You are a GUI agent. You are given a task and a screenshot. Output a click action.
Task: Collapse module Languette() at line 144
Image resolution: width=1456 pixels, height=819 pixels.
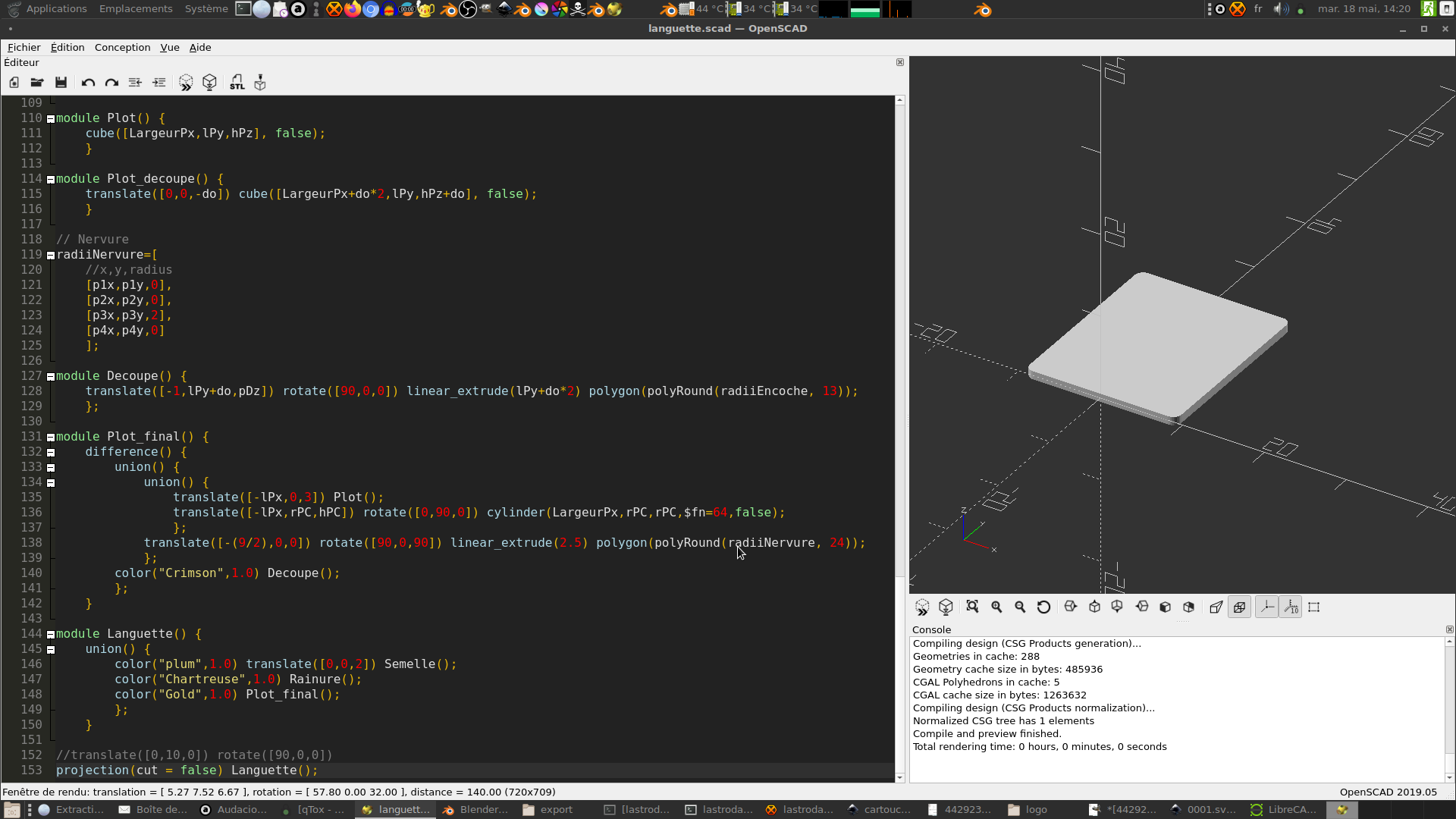[x=51, y=635]
